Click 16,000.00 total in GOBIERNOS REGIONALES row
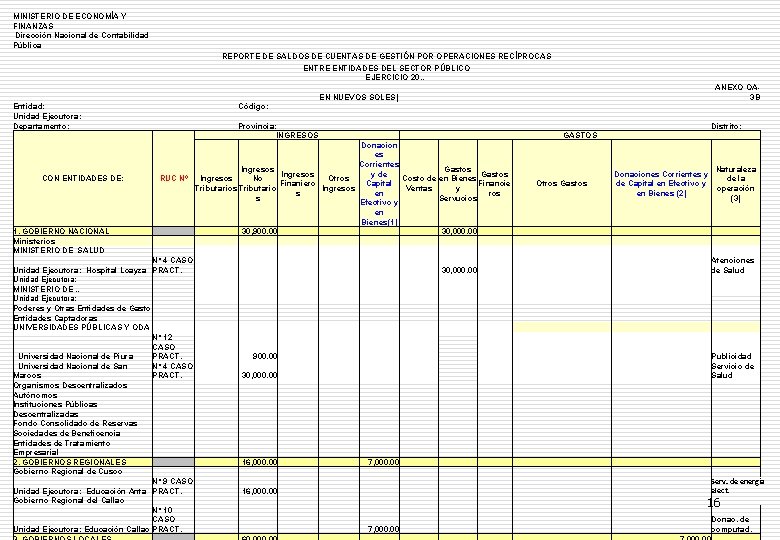The height and width of the screenshot is (540, 780). (x=259, y=462)
